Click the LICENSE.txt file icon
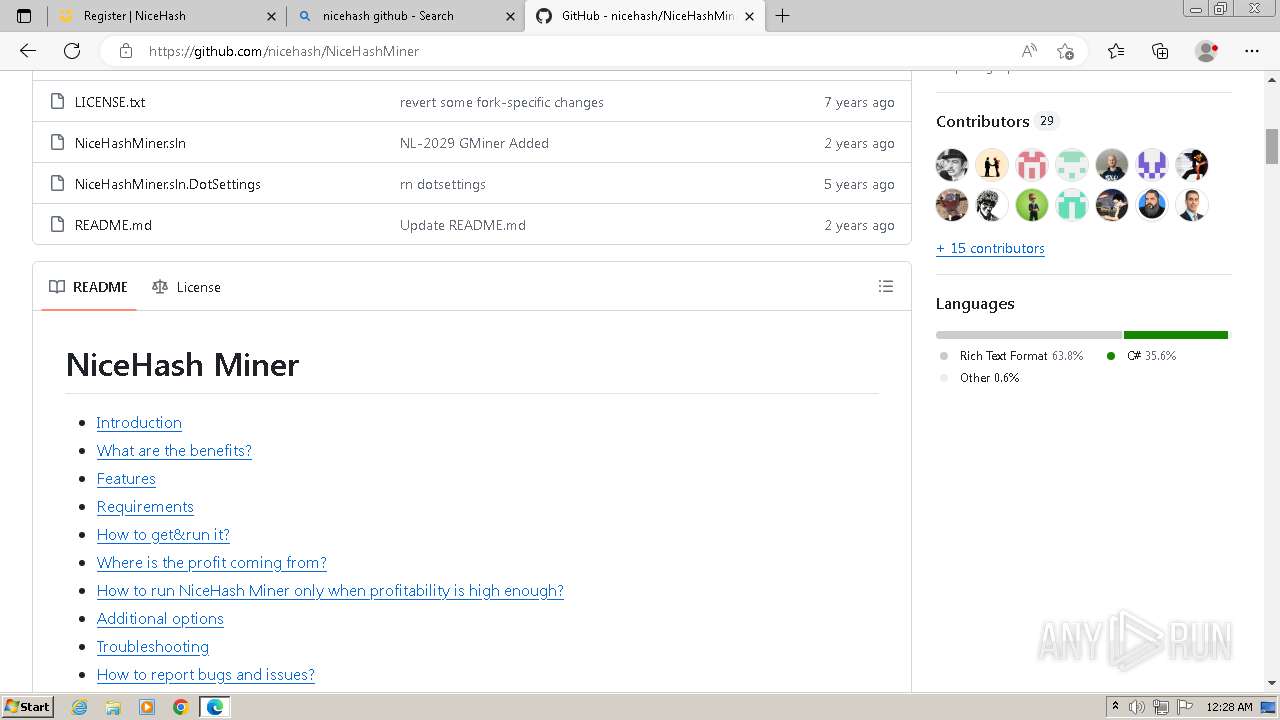 [57, 102]
